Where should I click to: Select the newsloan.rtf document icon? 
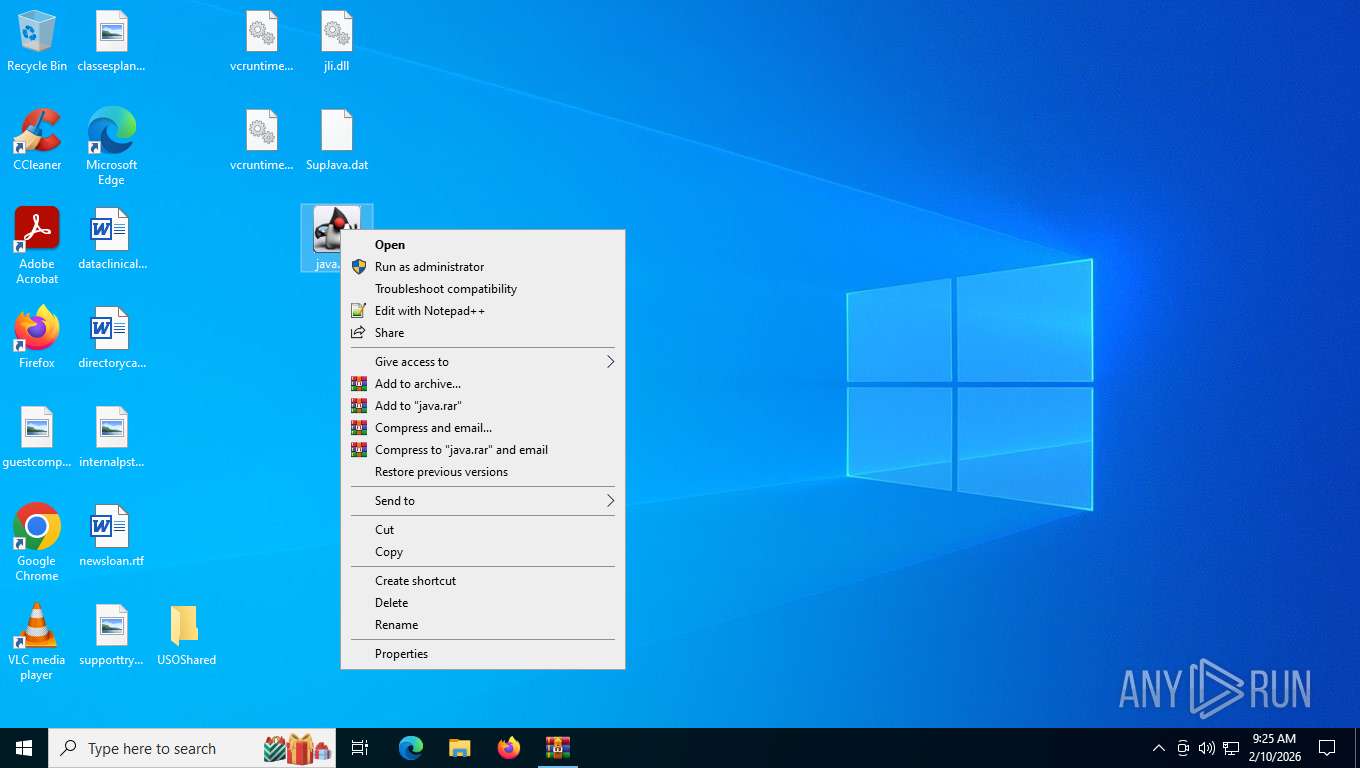[111, 537]
